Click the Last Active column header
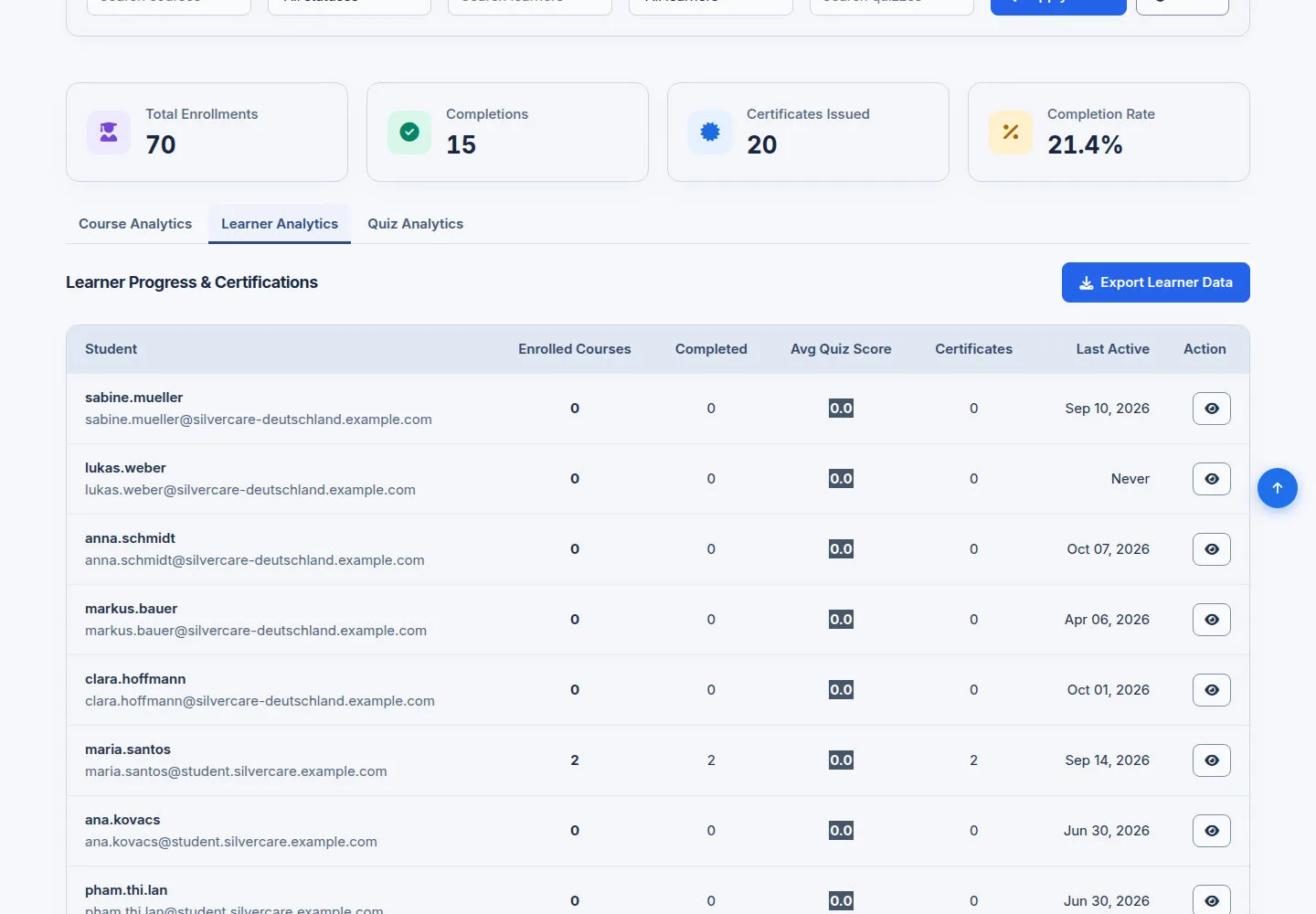The image size is (1316, 914). 1113,349
